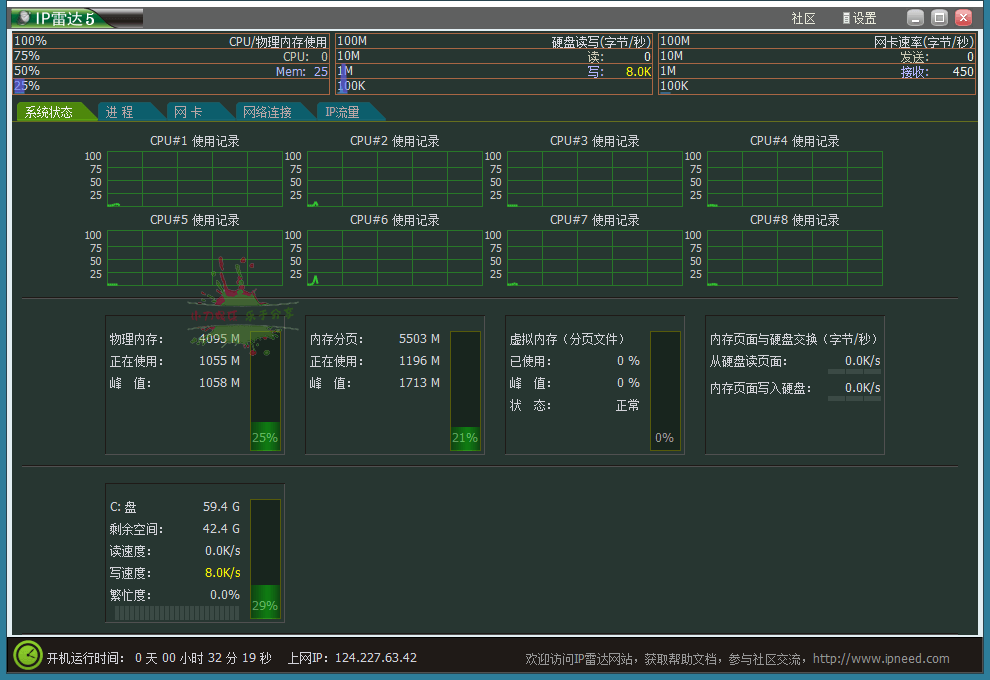This screenshot has height=680, width=990.
Task: Click the 内存分页 21% usage bar
Action: (x=465, y=391)
